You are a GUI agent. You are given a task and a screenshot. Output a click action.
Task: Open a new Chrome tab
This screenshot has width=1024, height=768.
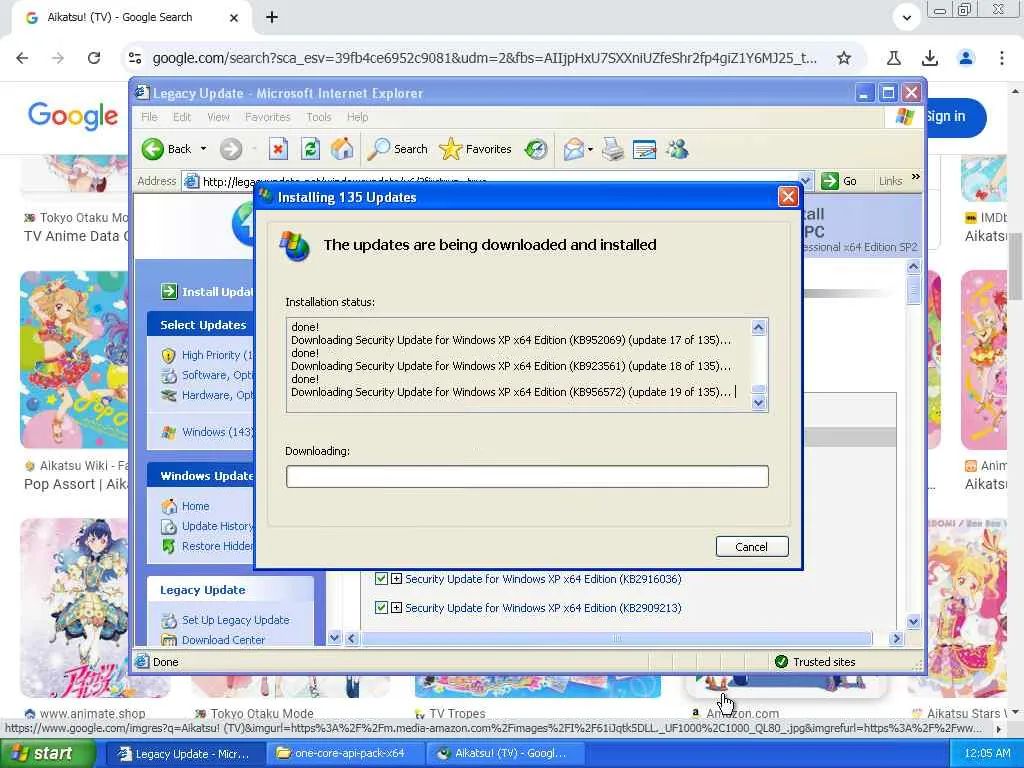[272, 18]
